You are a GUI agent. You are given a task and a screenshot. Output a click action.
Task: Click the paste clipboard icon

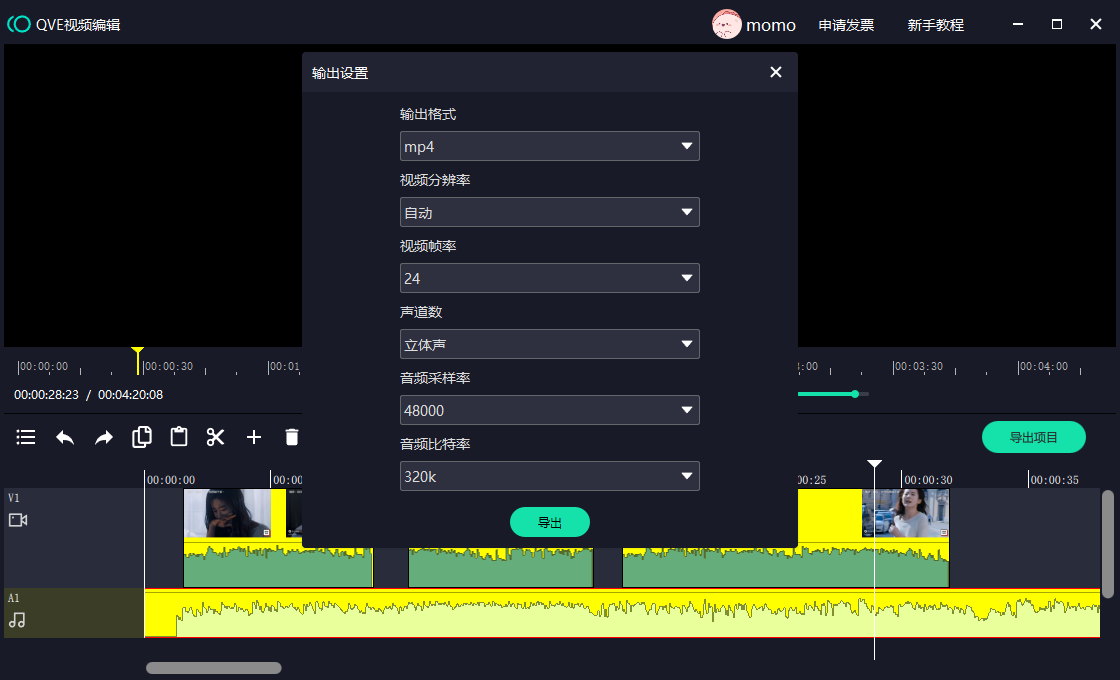[x=179, y=437]
